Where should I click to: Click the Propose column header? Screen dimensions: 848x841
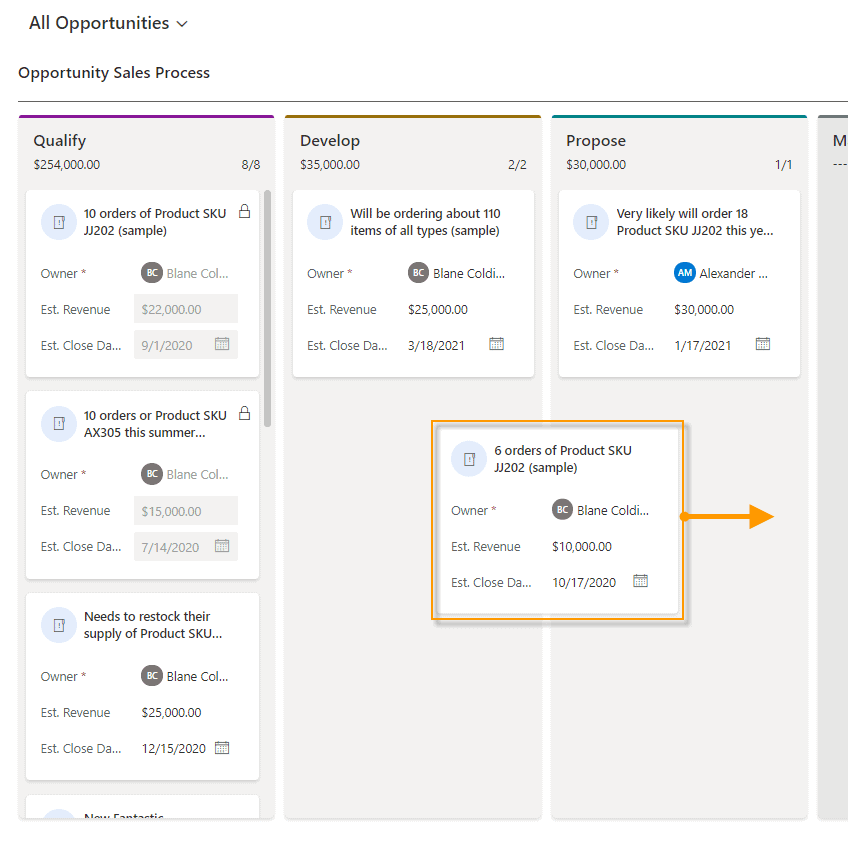coord(596,141)
